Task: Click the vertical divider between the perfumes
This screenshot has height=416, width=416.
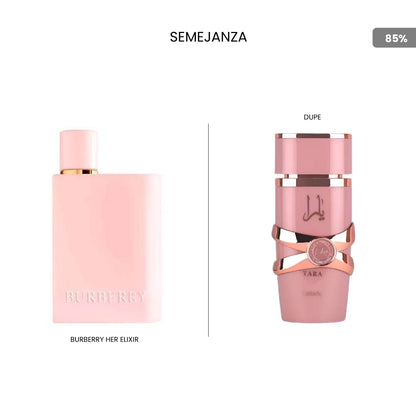Action: (x=209, y=230)
